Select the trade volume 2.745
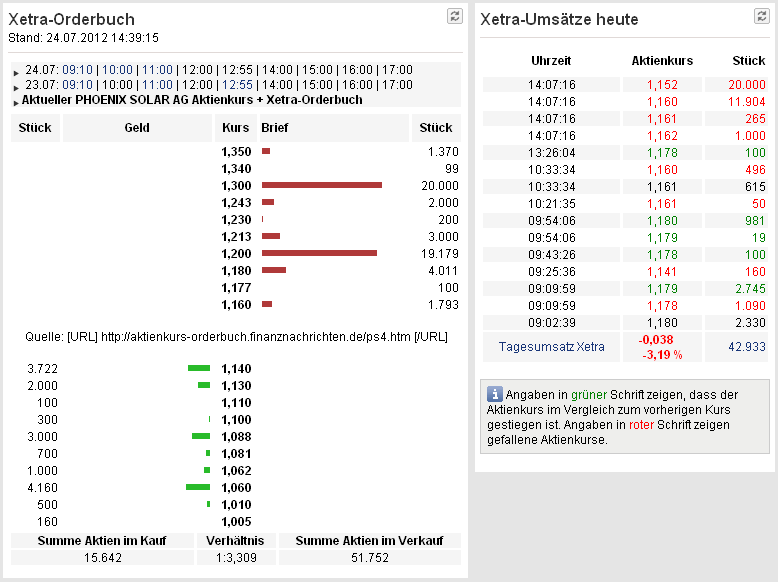The width and height of the screenshot is (778, 582). click(750, 289)
